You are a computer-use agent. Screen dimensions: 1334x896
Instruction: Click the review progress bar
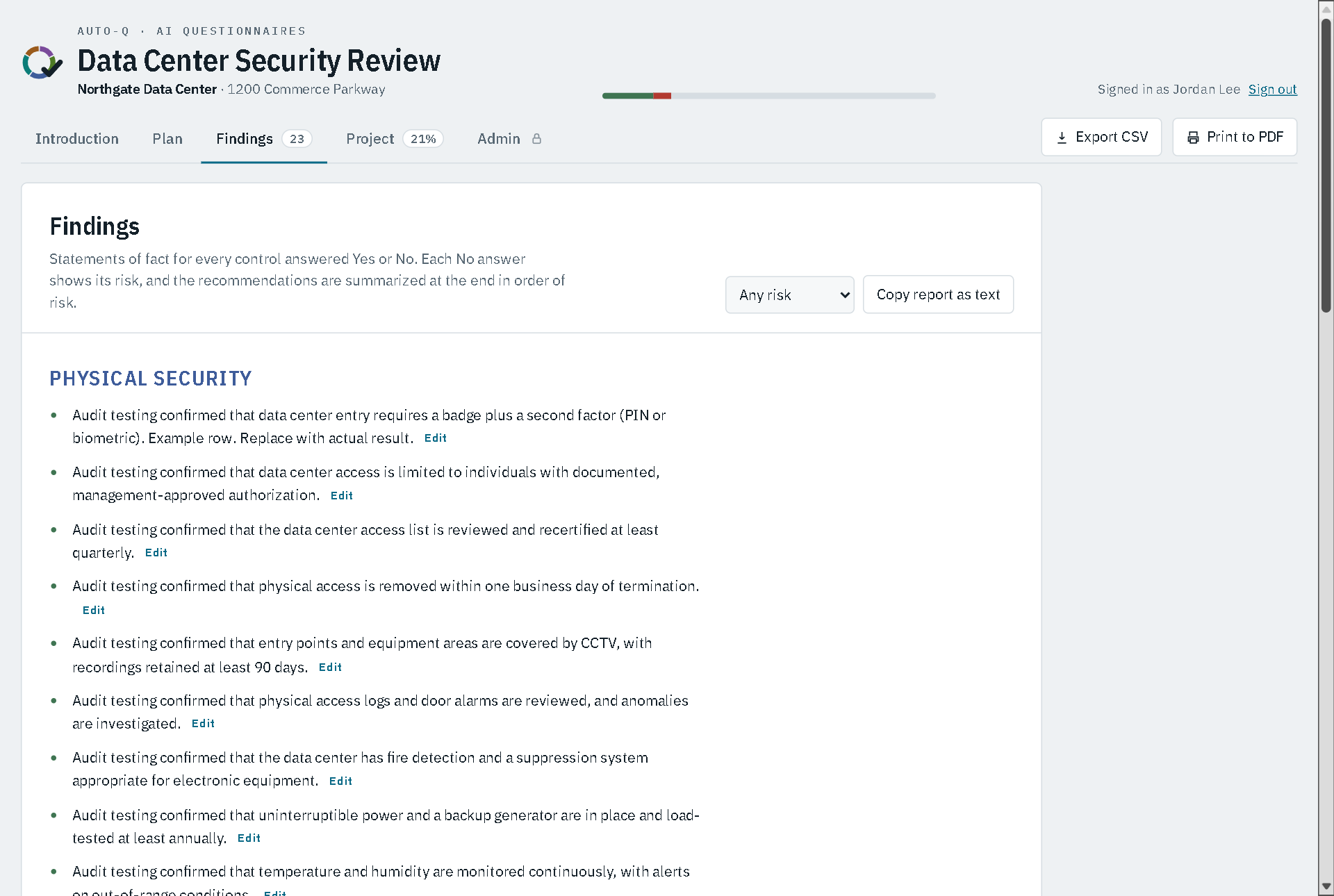(x=769, y=96)
